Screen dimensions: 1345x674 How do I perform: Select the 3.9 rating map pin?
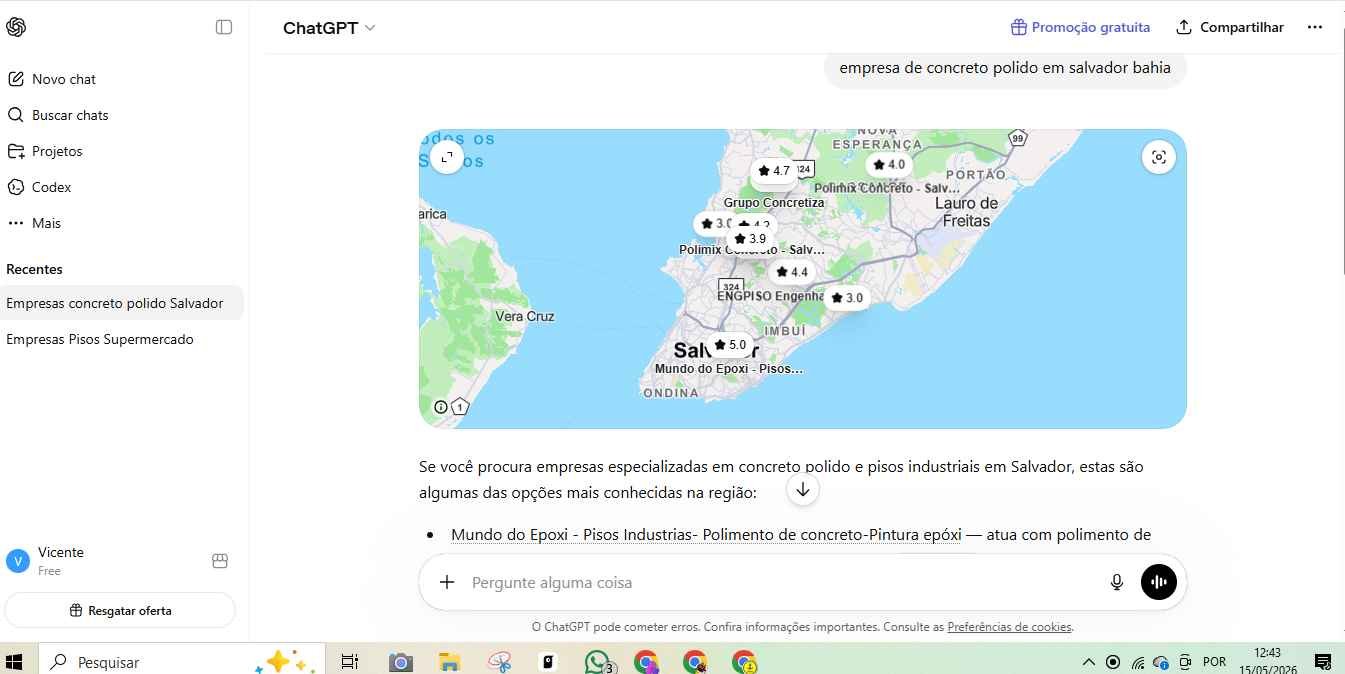[749, 239]
